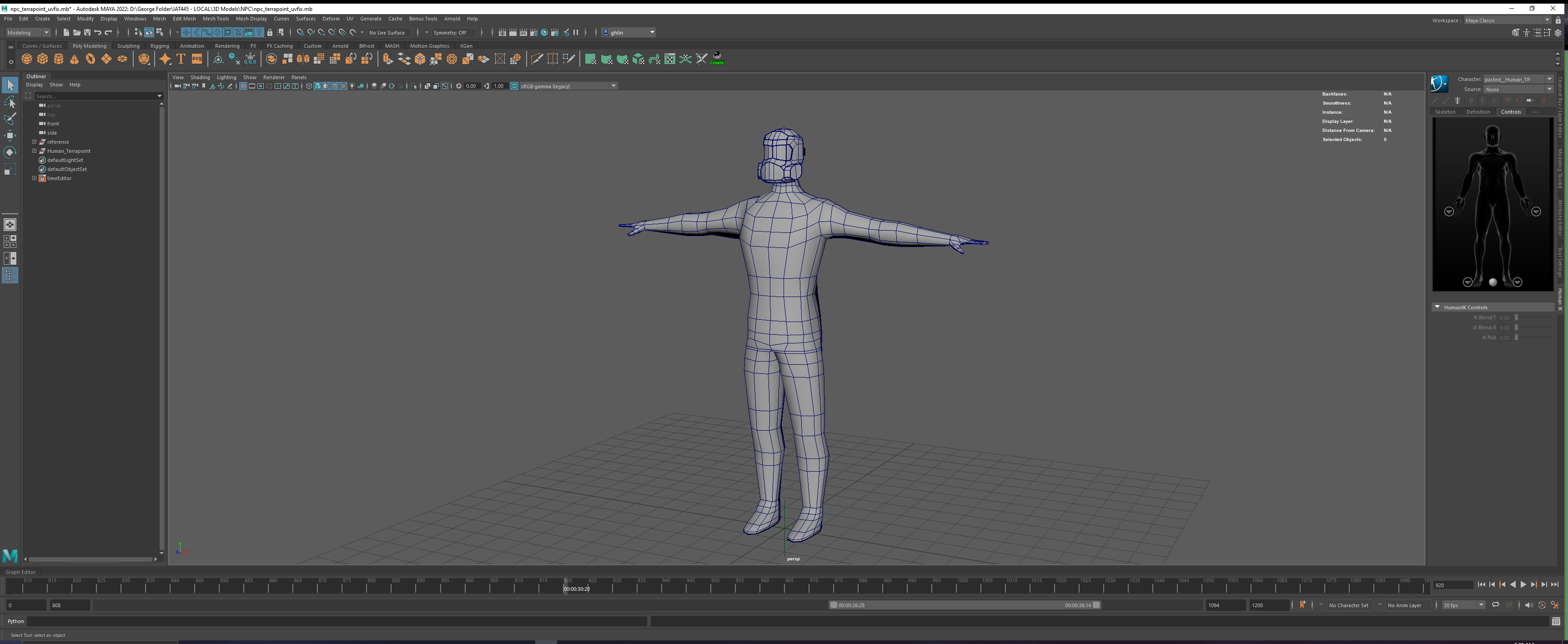Screen dimensions: 1568x644
Task: Click the Save scene icon
Action: (87, 32)
